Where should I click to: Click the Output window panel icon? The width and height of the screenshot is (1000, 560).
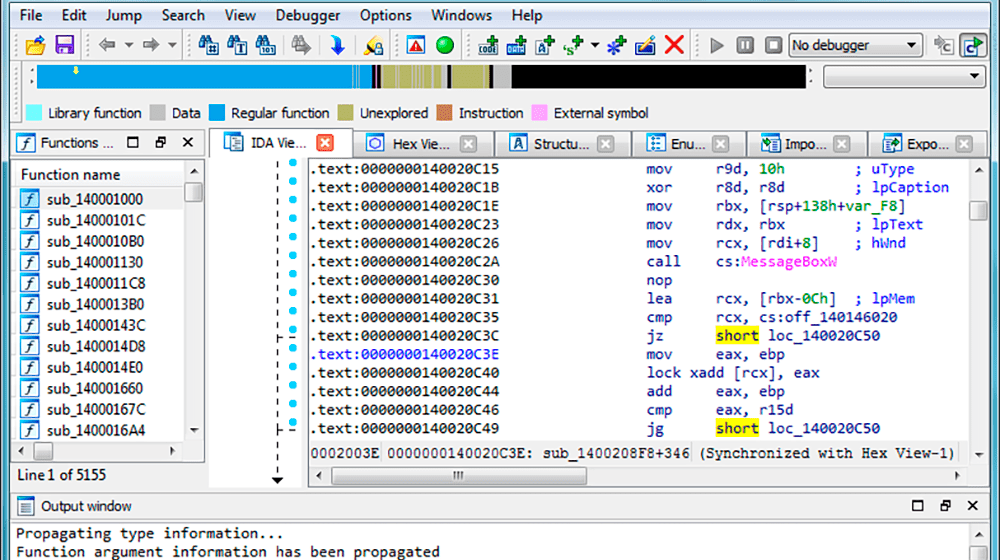[26, 506]
